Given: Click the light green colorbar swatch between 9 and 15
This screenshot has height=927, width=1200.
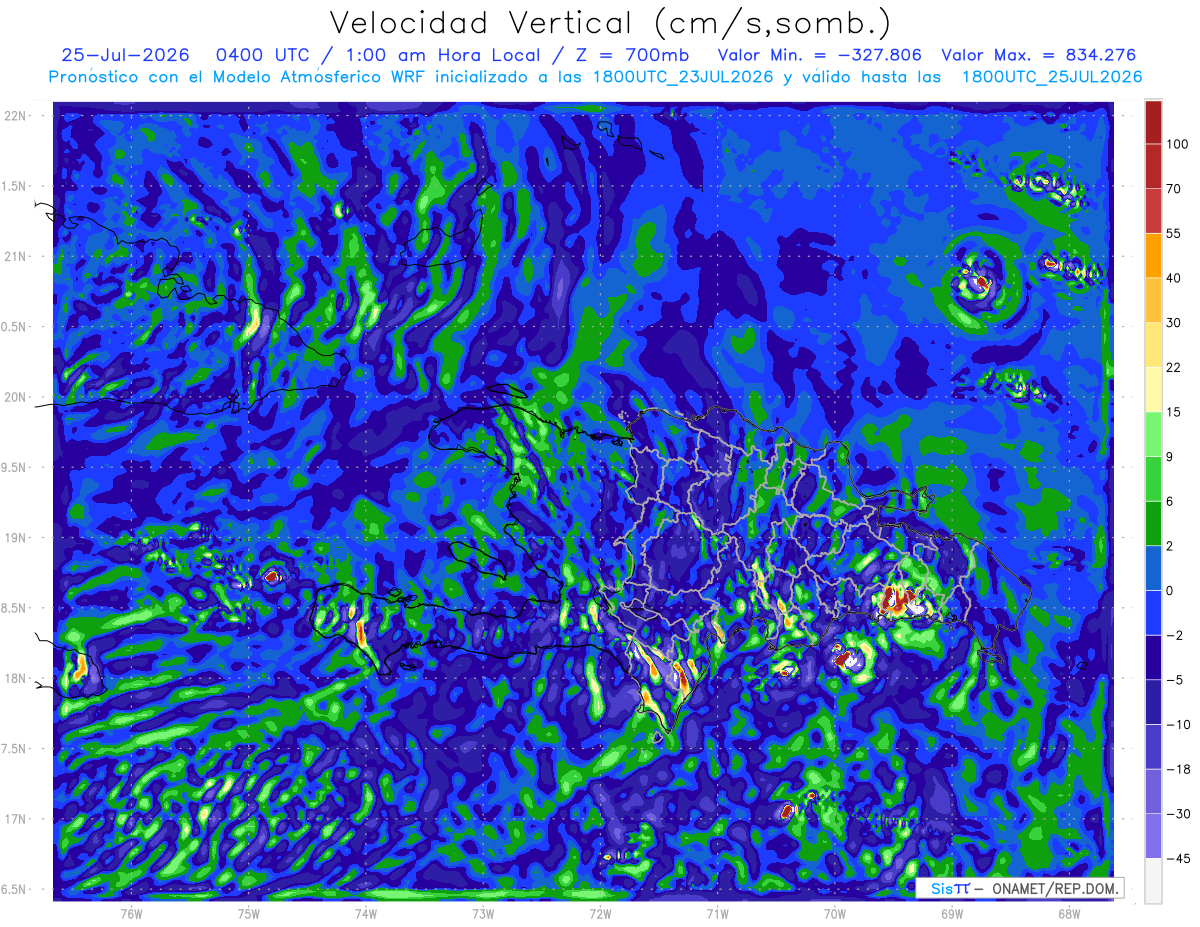Looking at the screenshot, I should point(1153,433).
